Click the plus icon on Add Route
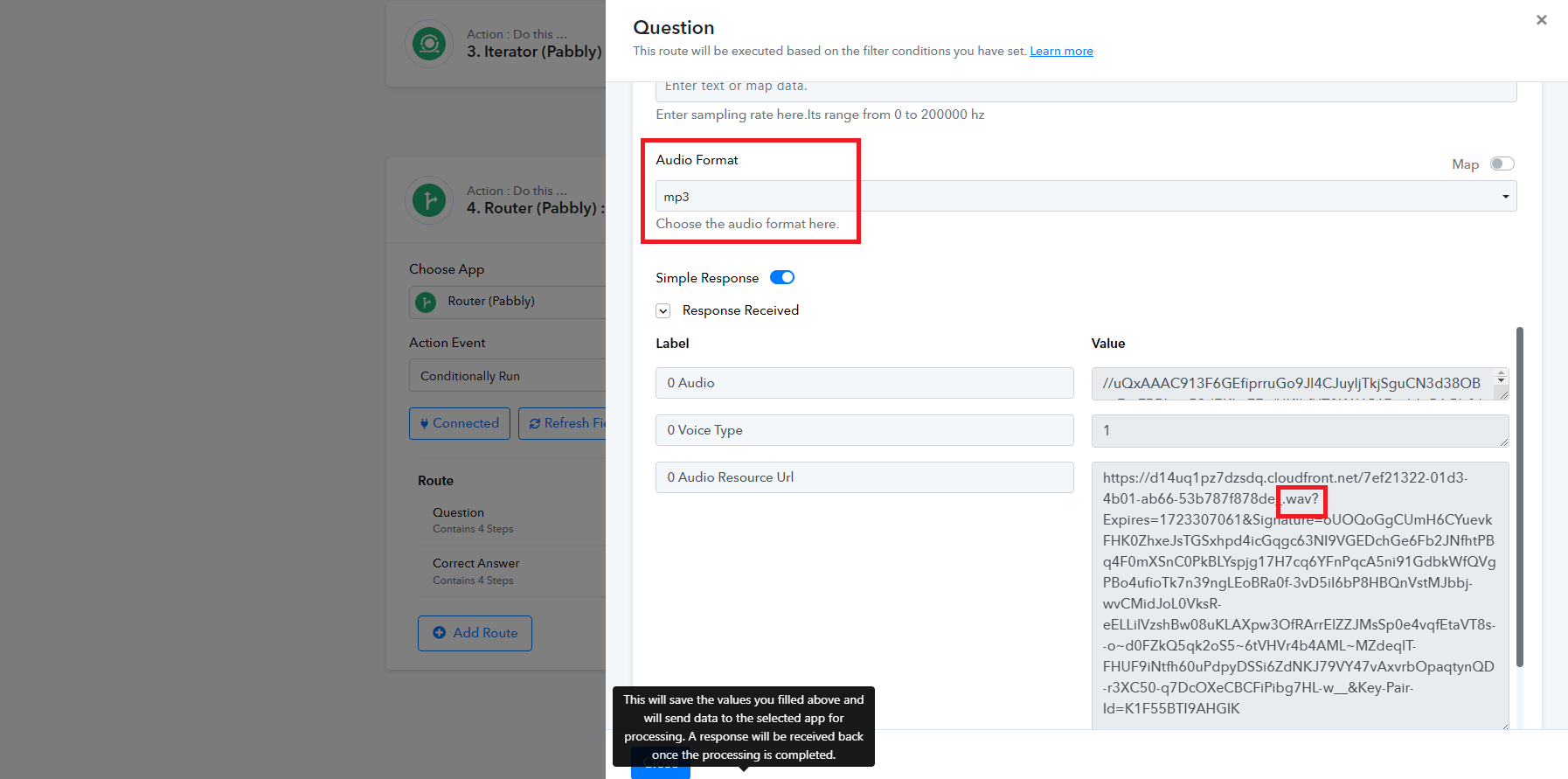The image size is (1568, 779). (x=440, y=633)
